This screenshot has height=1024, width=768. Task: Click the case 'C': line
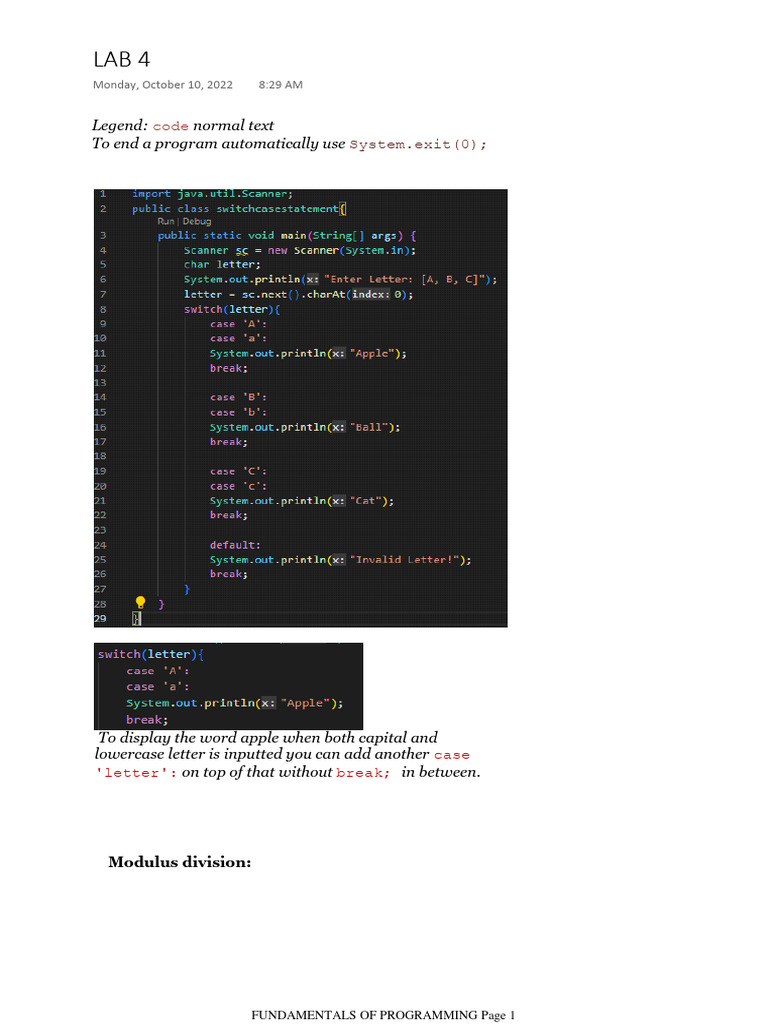[x=238, y=472]
